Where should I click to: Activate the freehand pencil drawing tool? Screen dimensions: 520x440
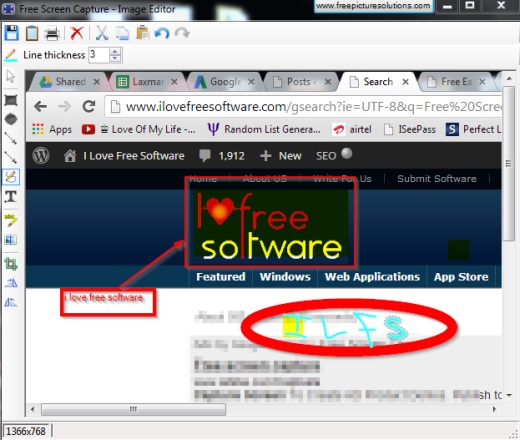click(11, 177)
